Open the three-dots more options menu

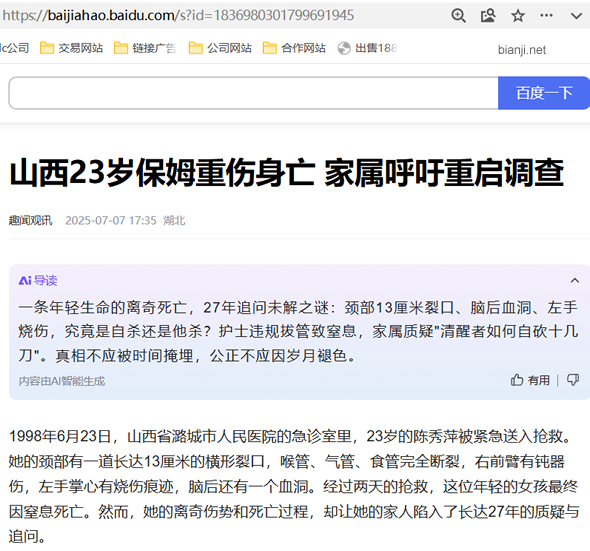(546, 15)
